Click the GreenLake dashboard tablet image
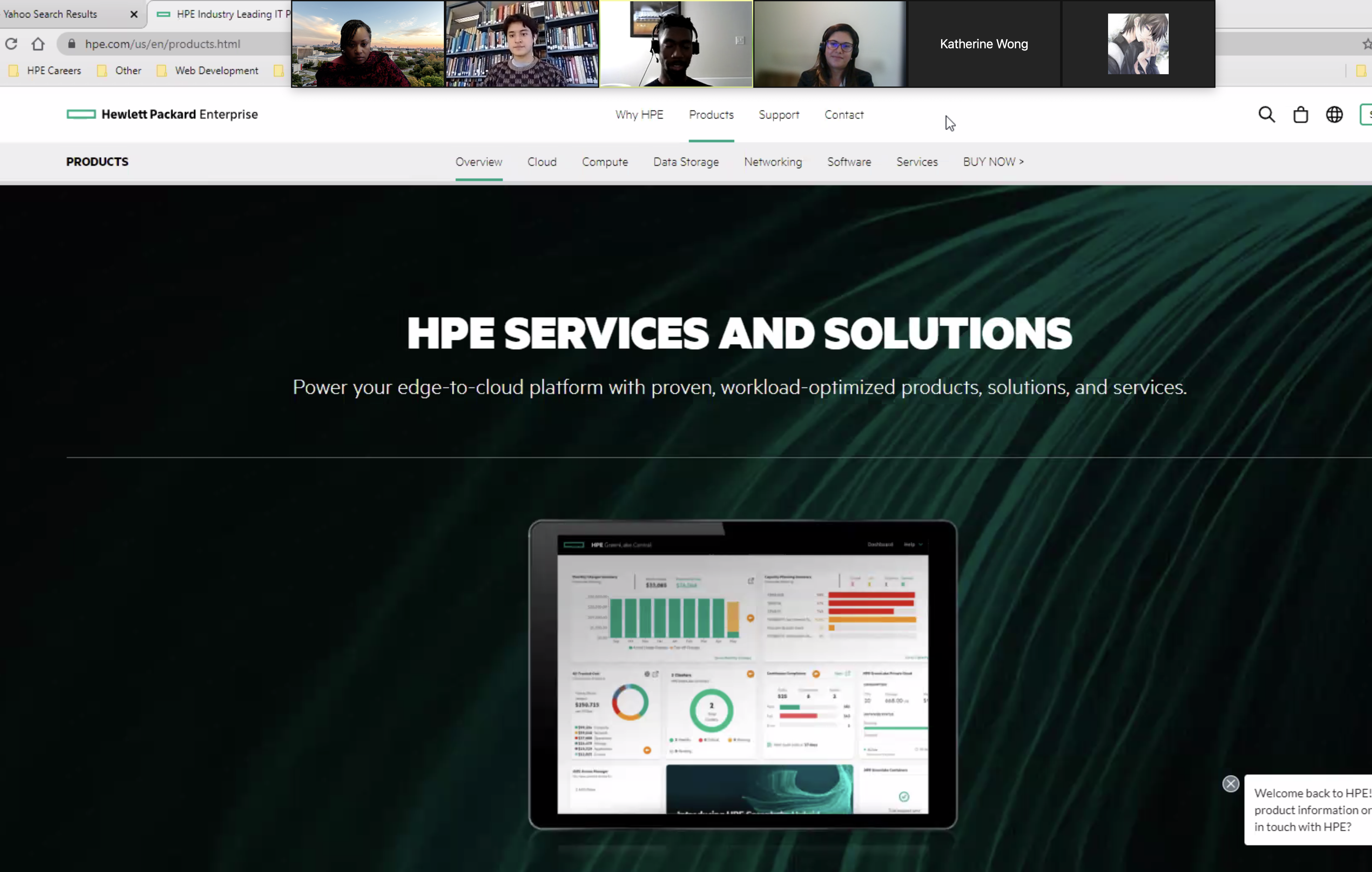The image size is (1372, 872). click(x=743, y=674)
